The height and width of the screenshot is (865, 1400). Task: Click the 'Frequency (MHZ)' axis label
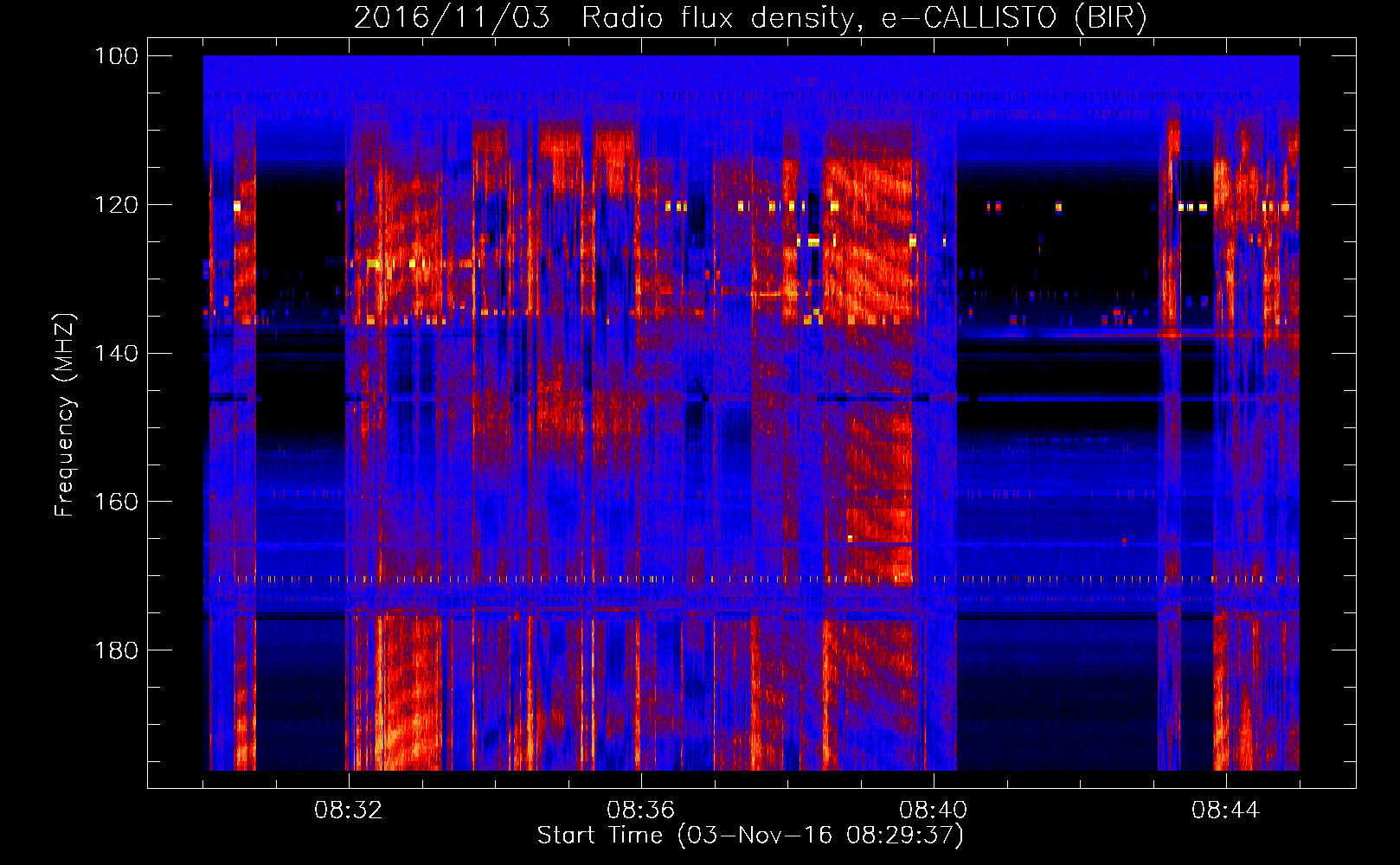[x=65, y=415]
